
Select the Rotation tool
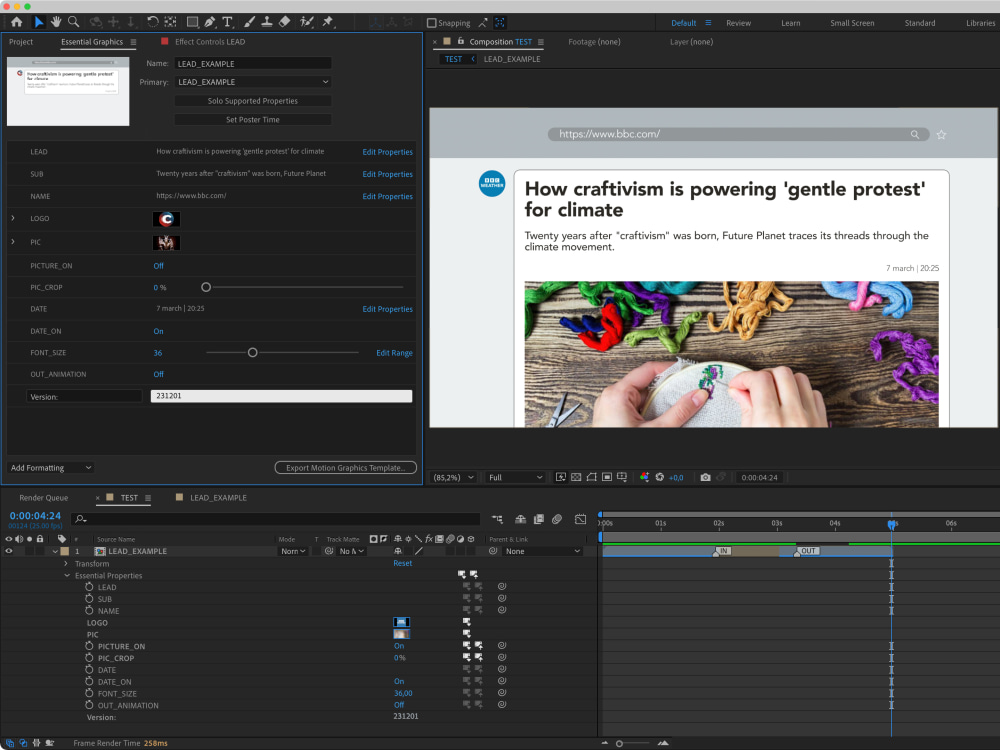point(152,22)
